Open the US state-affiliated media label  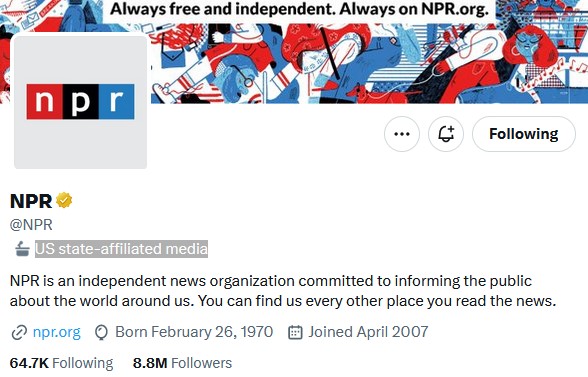coord(121,249)
